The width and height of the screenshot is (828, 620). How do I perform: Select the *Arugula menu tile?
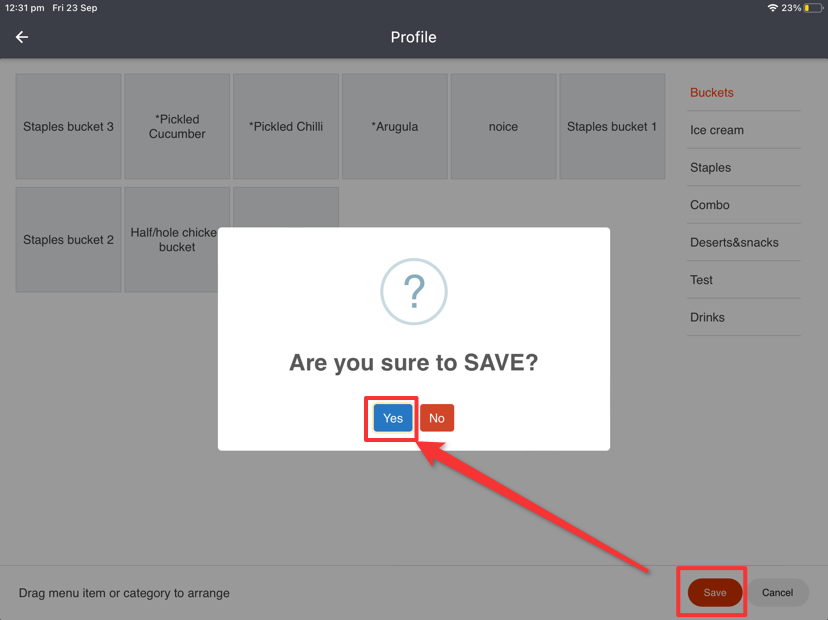(x=395, y=127)
